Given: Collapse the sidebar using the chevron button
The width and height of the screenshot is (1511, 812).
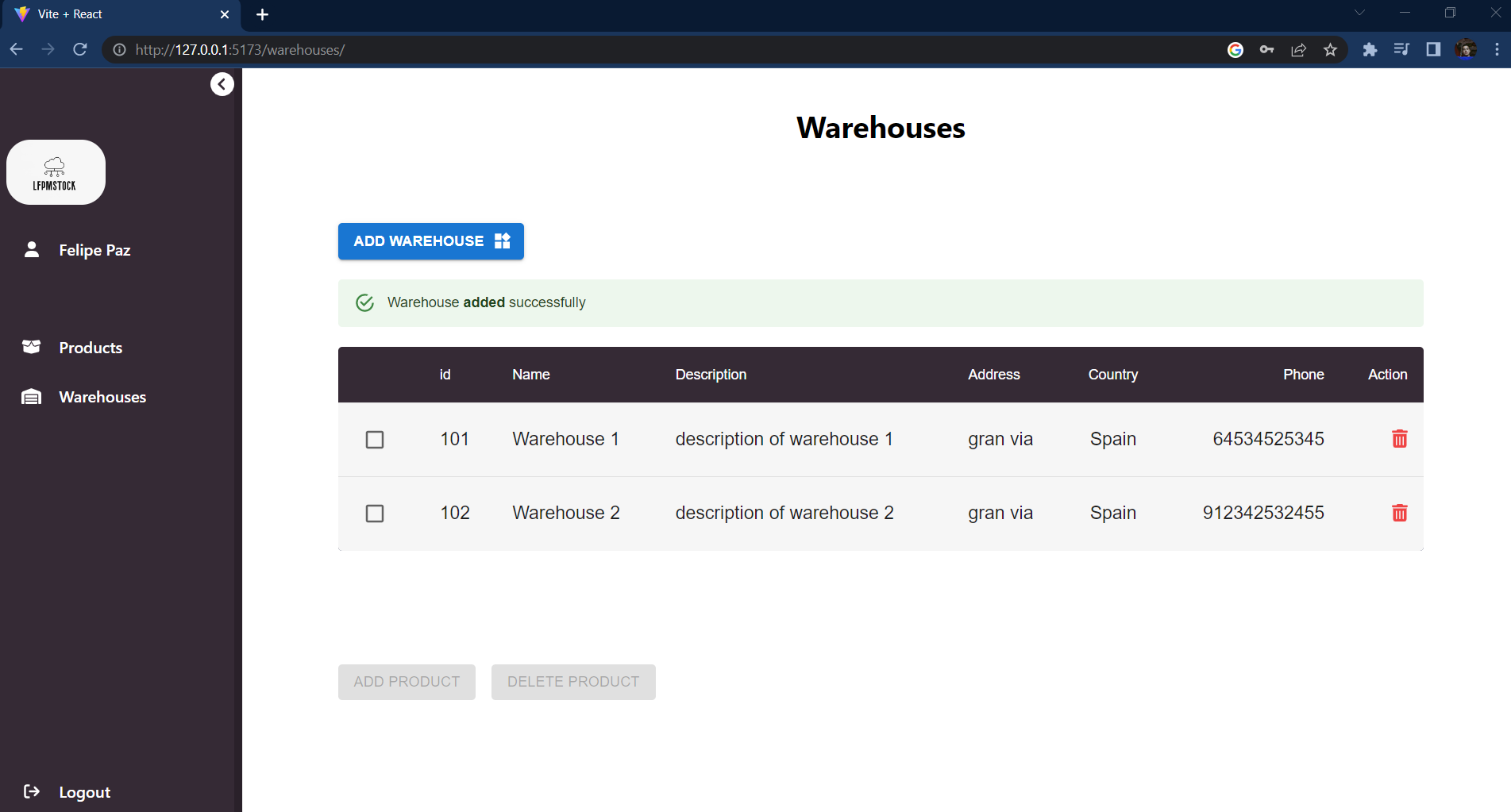Looking at the screenshot, I should 222,83.
